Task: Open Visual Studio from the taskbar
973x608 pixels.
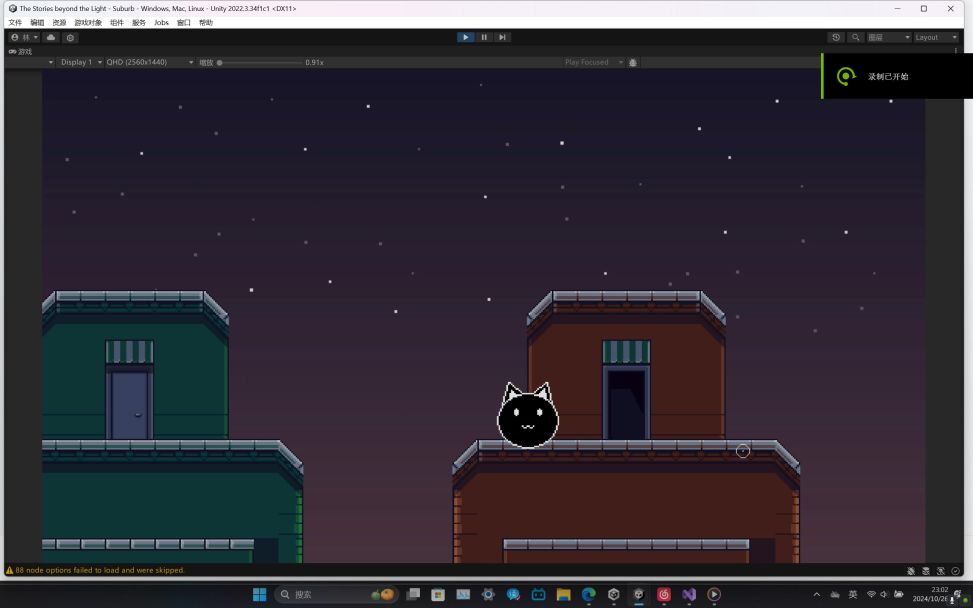Action: coord(689,594)
